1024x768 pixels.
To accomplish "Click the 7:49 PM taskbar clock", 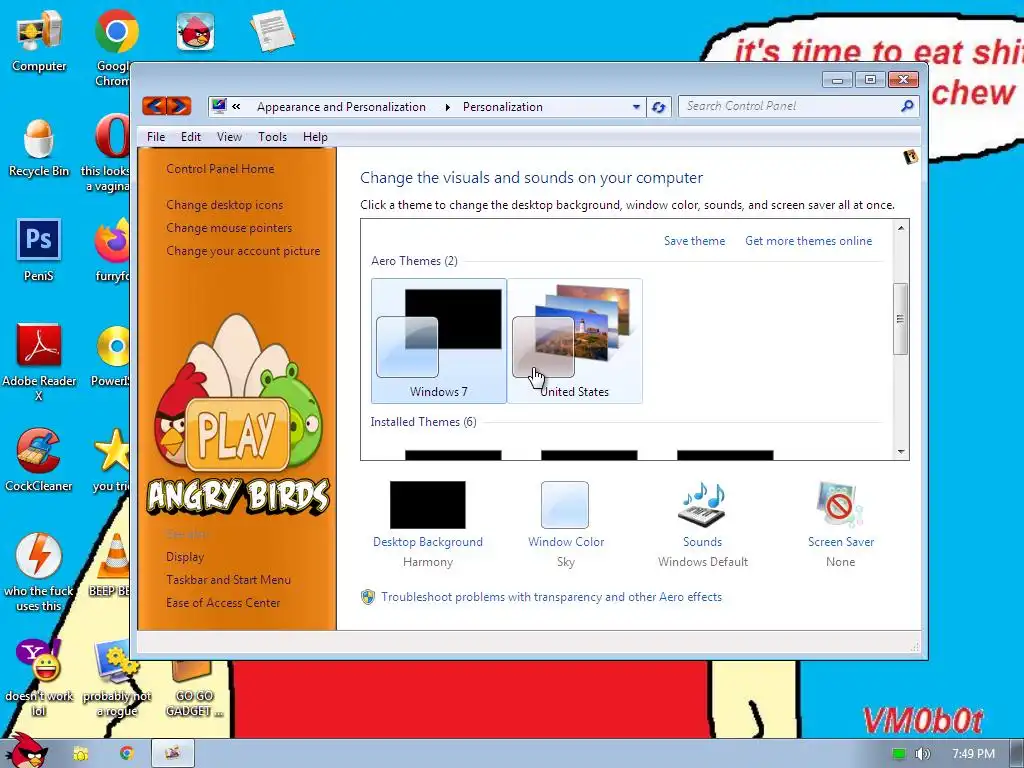I will pos(973,754).
